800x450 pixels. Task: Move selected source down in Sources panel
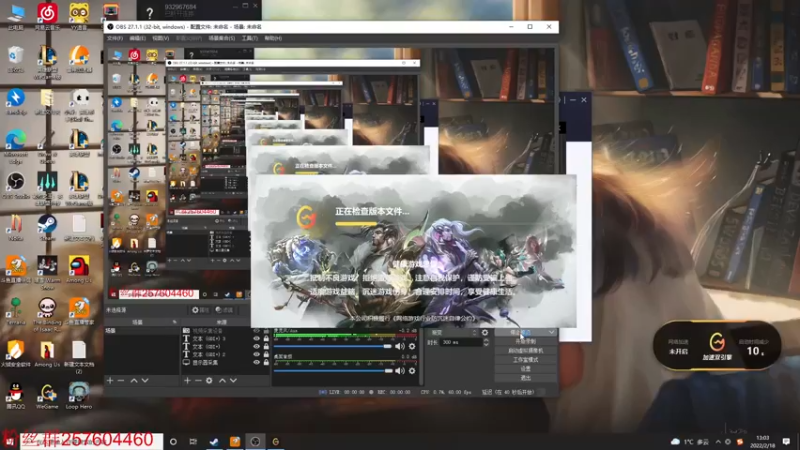coord(233,381)
